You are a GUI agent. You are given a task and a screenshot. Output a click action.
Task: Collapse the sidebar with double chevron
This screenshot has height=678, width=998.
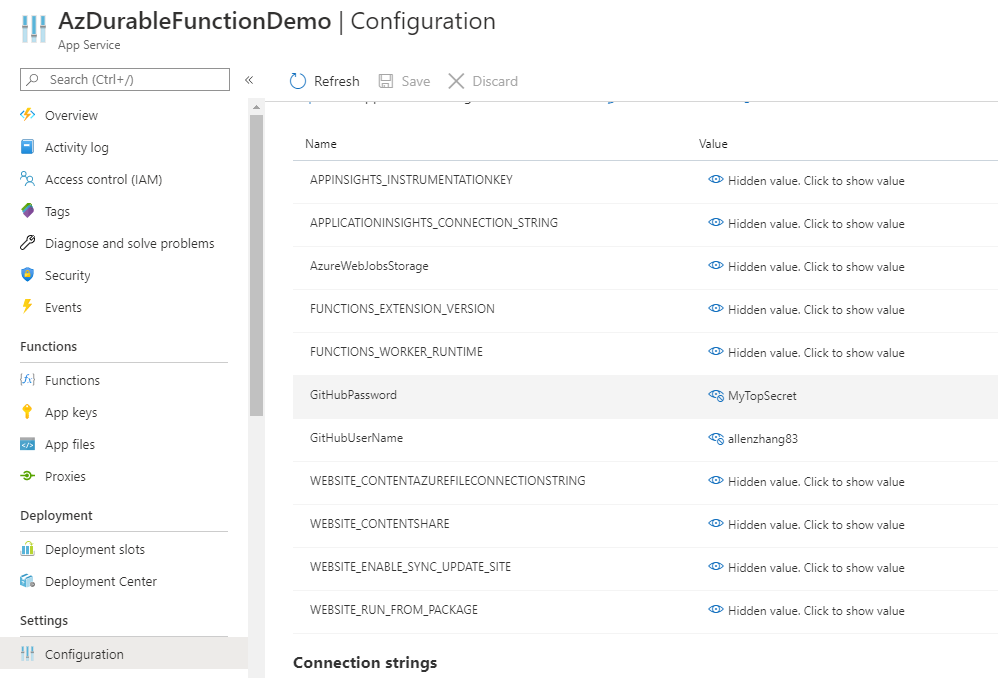click(x=249, y=80)
